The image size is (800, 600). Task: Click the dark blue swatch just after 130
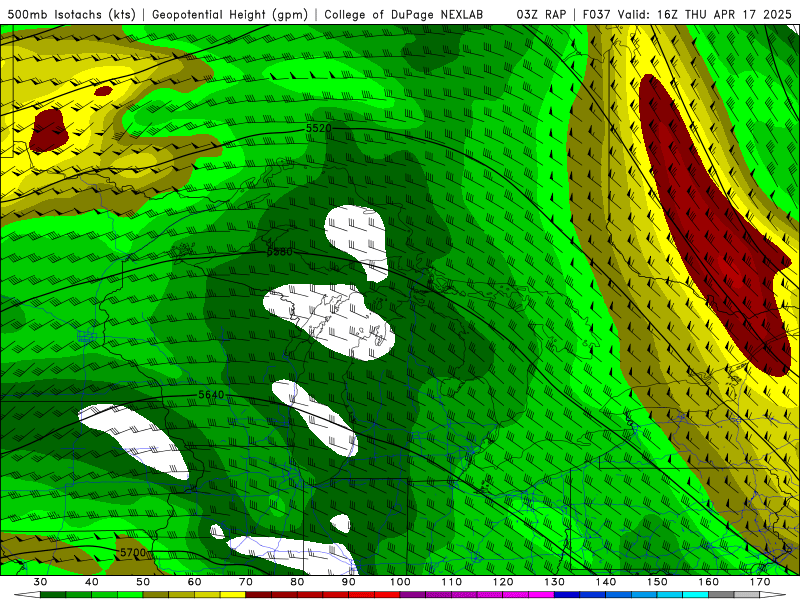567,595
